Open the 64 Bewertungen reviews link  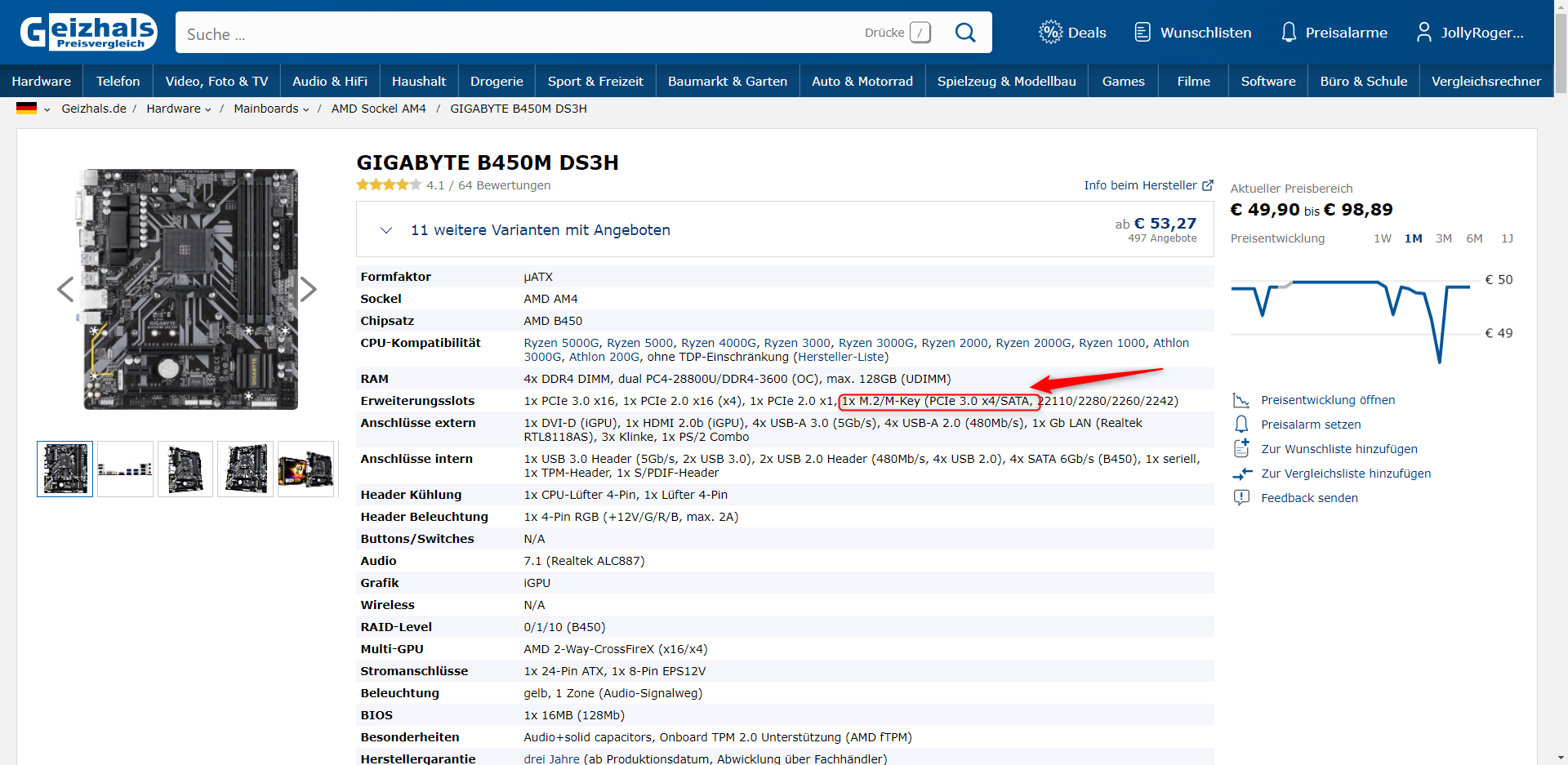[x=505, y=185]
